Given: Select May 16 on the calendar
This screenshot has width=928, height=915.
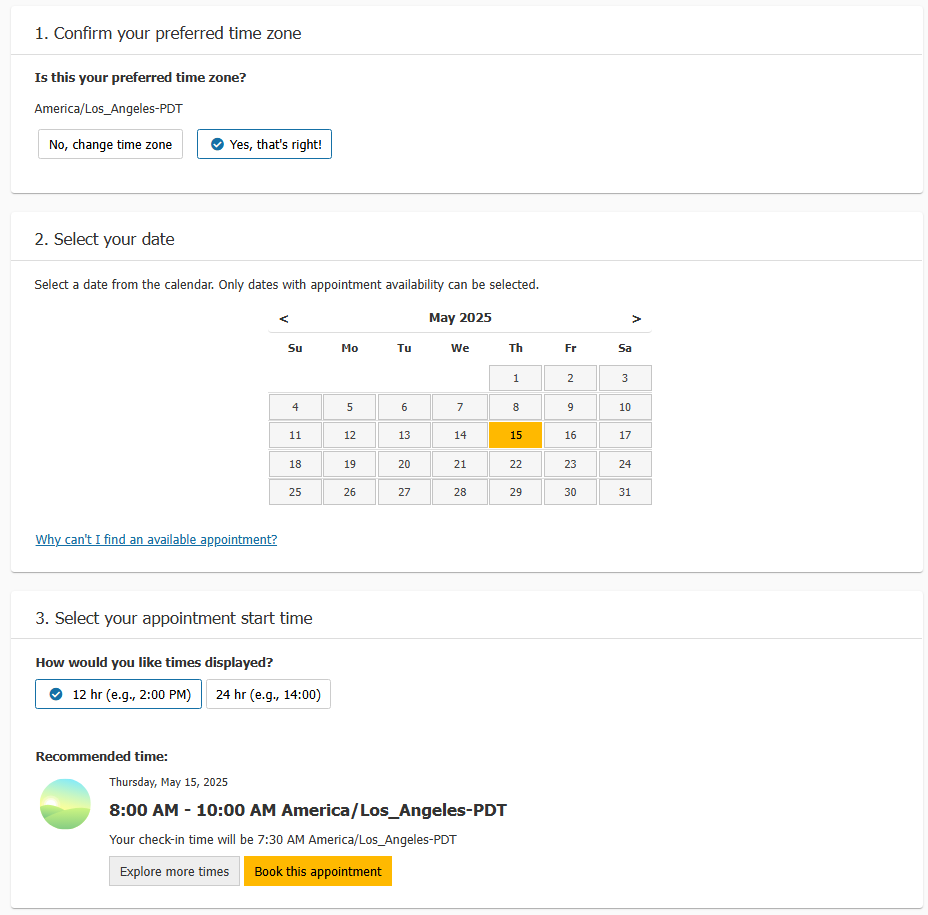Looking at the screenshot, I should click(570, 435).
